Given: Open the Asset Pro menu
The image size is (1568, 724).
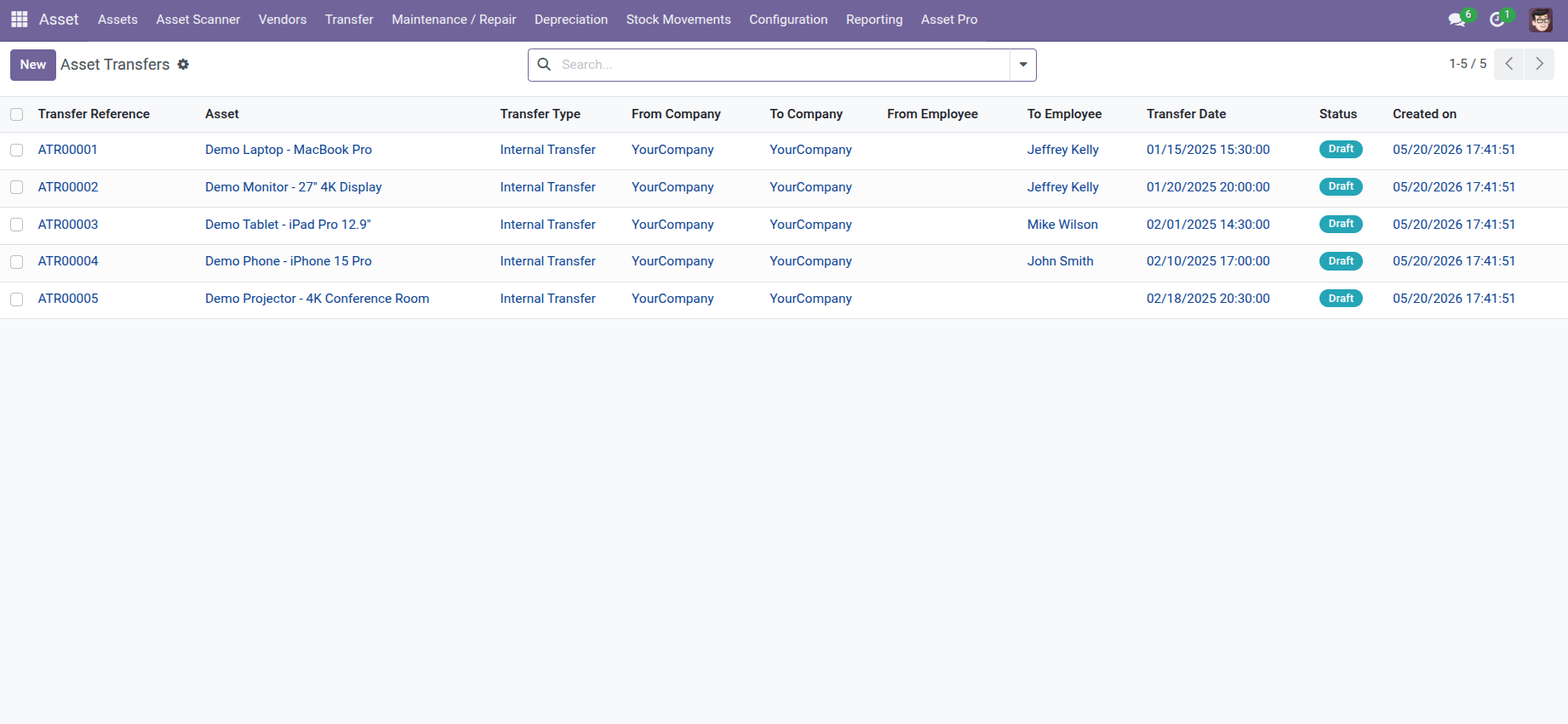Looking at the screenshot, I should tap(949, 20).
